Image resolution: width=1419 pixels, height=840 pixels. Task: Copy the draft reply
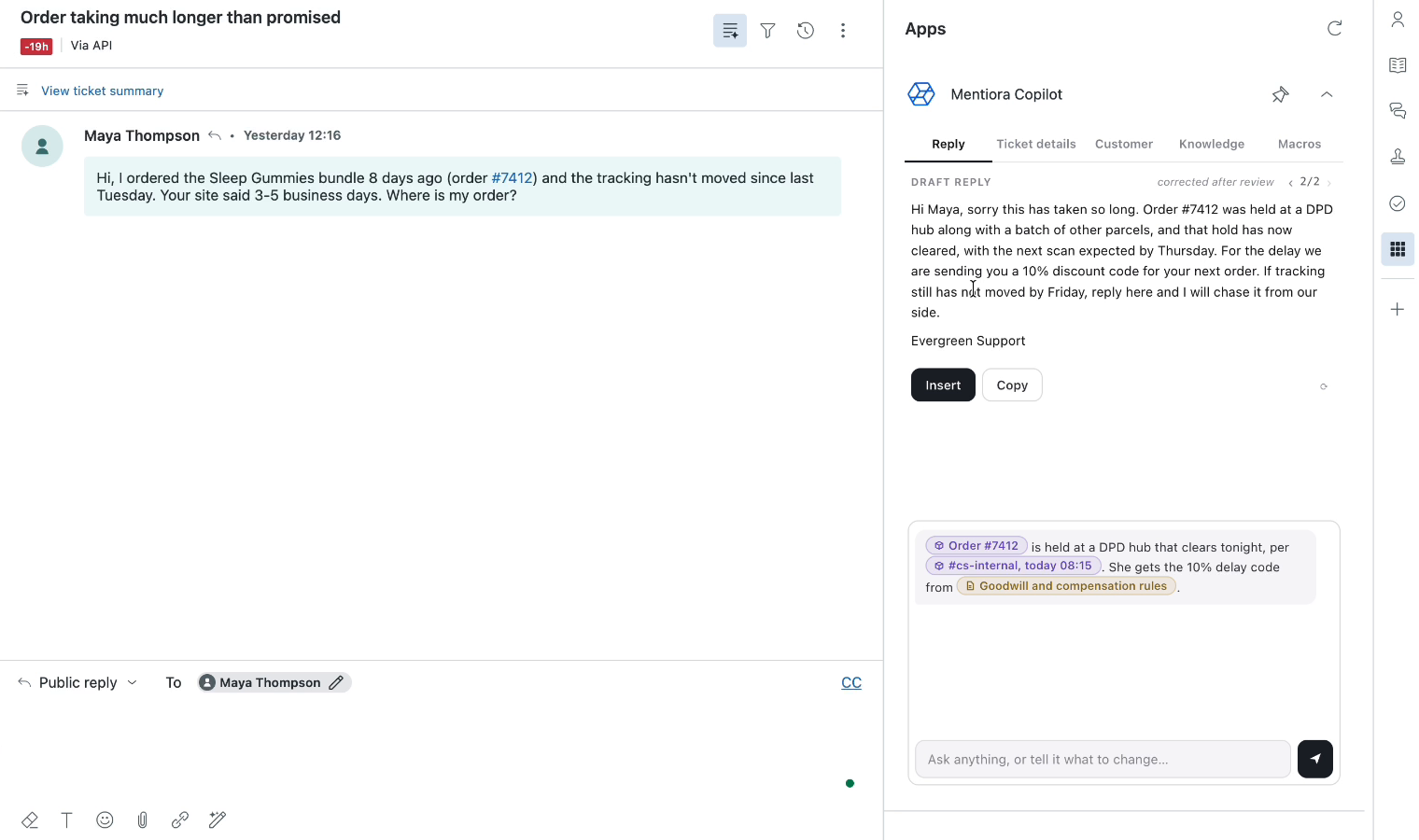coord(1012,385)
